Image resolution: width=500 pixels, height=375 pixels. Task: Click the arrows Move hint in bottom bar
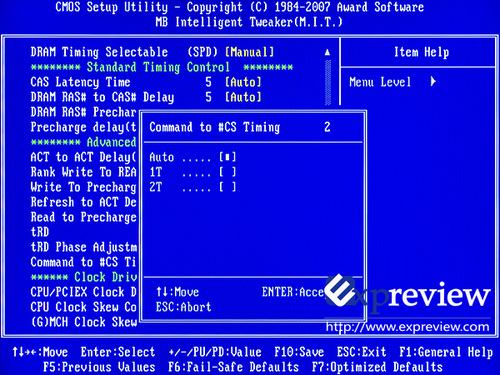[x=40, y=352]
